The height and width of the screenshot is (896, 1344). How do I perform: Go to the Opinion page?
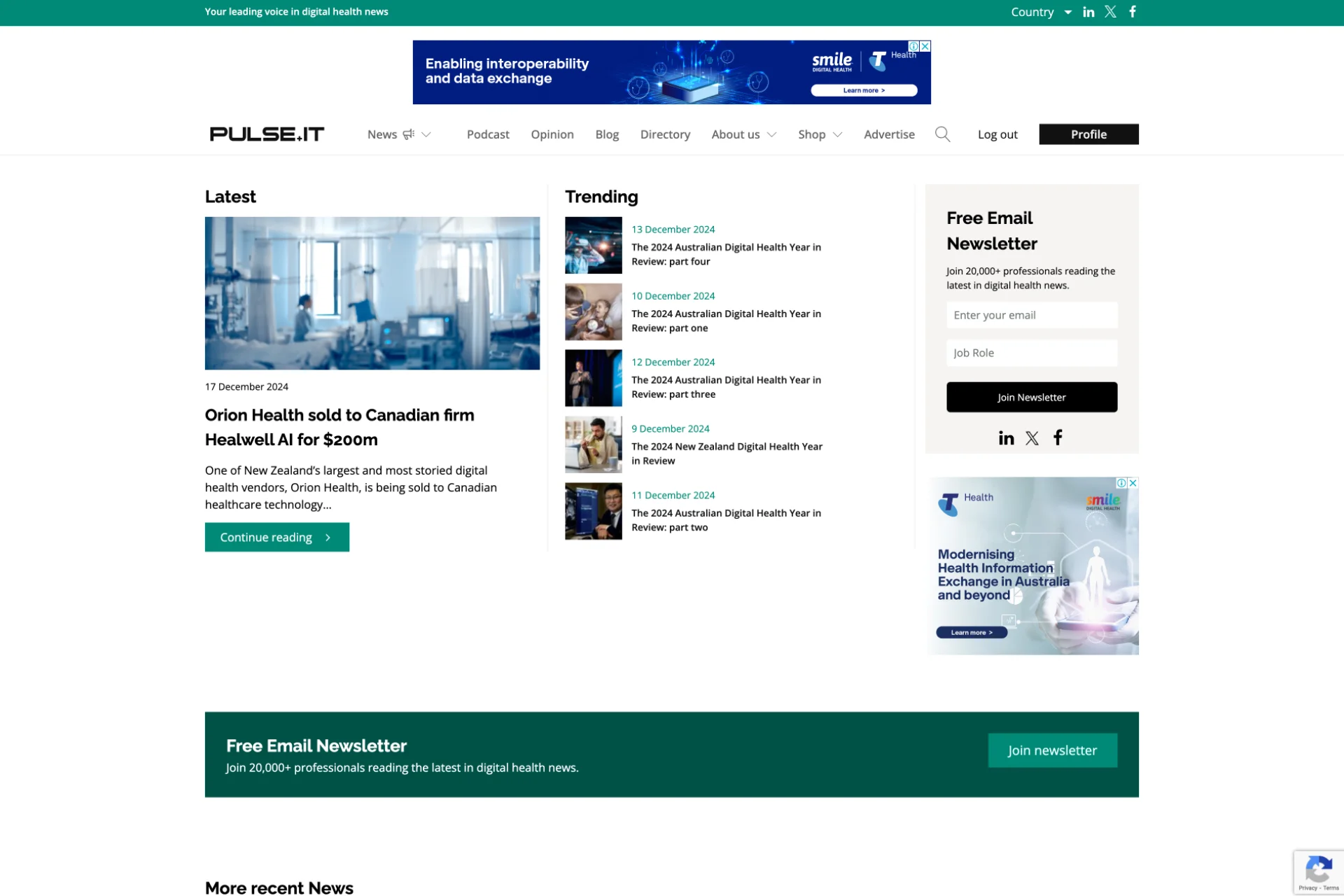click(x=552, y=134)
